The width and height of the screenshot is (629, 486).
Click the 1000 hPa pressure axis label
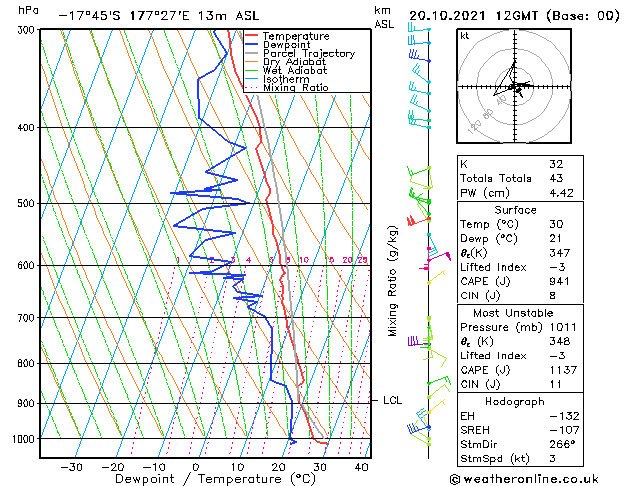tap(24, 439)
